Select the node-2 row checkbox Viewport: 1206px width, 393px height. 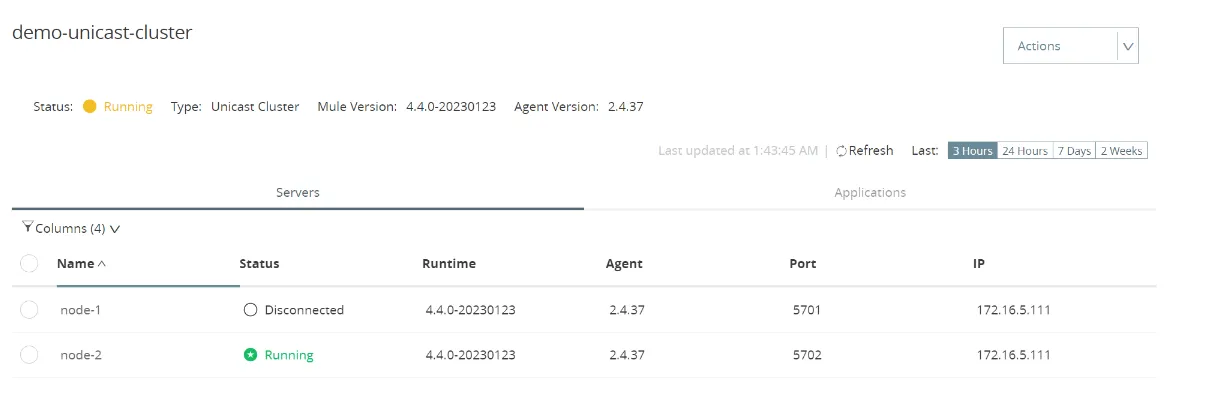coord(29,355)
